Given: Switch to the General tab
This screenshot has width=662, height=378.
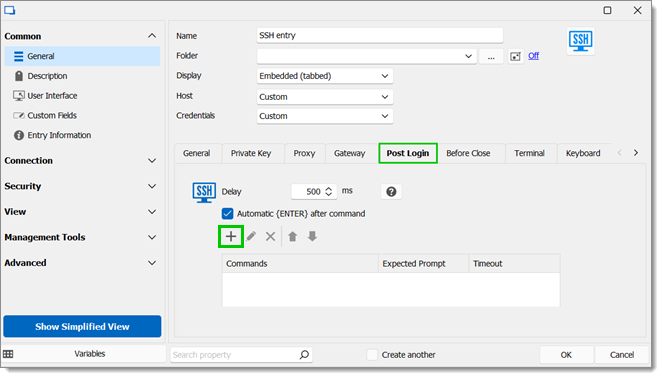Looking at the screenshot, I should [x=197, y=153].
